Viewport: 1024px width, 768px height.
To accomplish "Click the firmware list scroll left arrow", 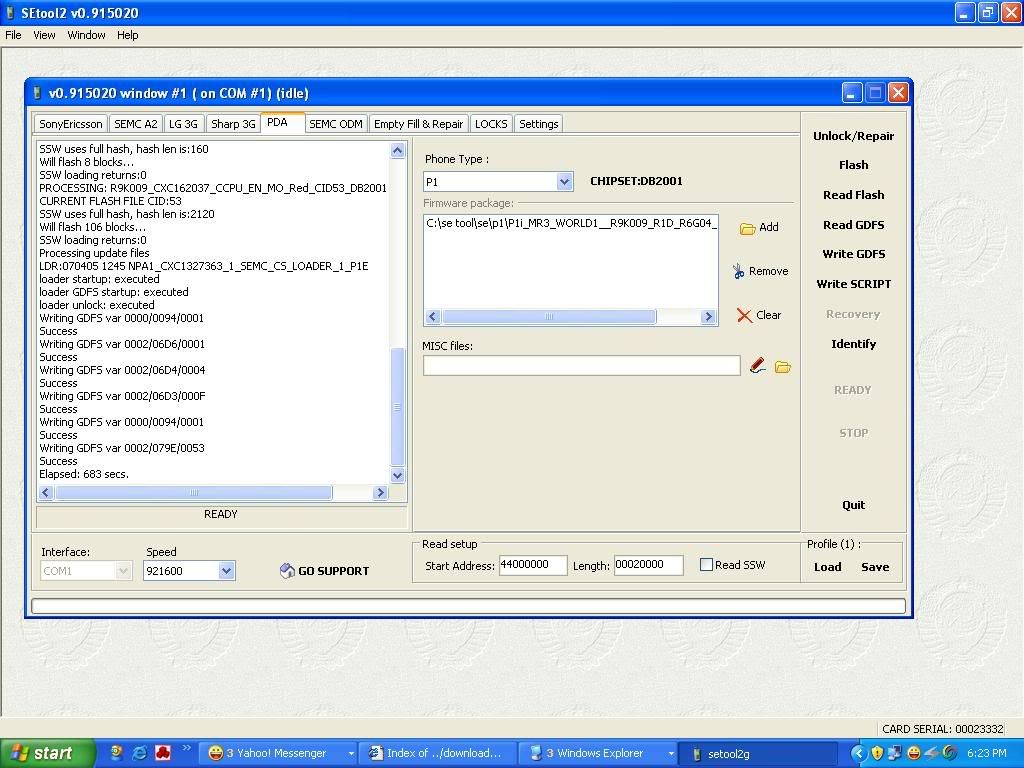I will [x=432, y=317].
